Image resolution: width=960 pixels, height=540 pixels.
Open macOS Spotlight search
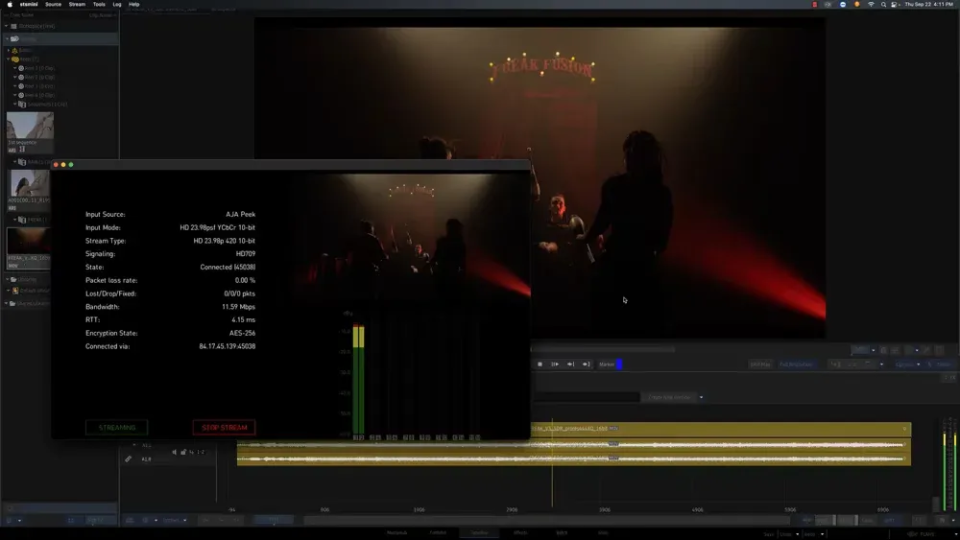pyautogui.click(x=883, y=4)
